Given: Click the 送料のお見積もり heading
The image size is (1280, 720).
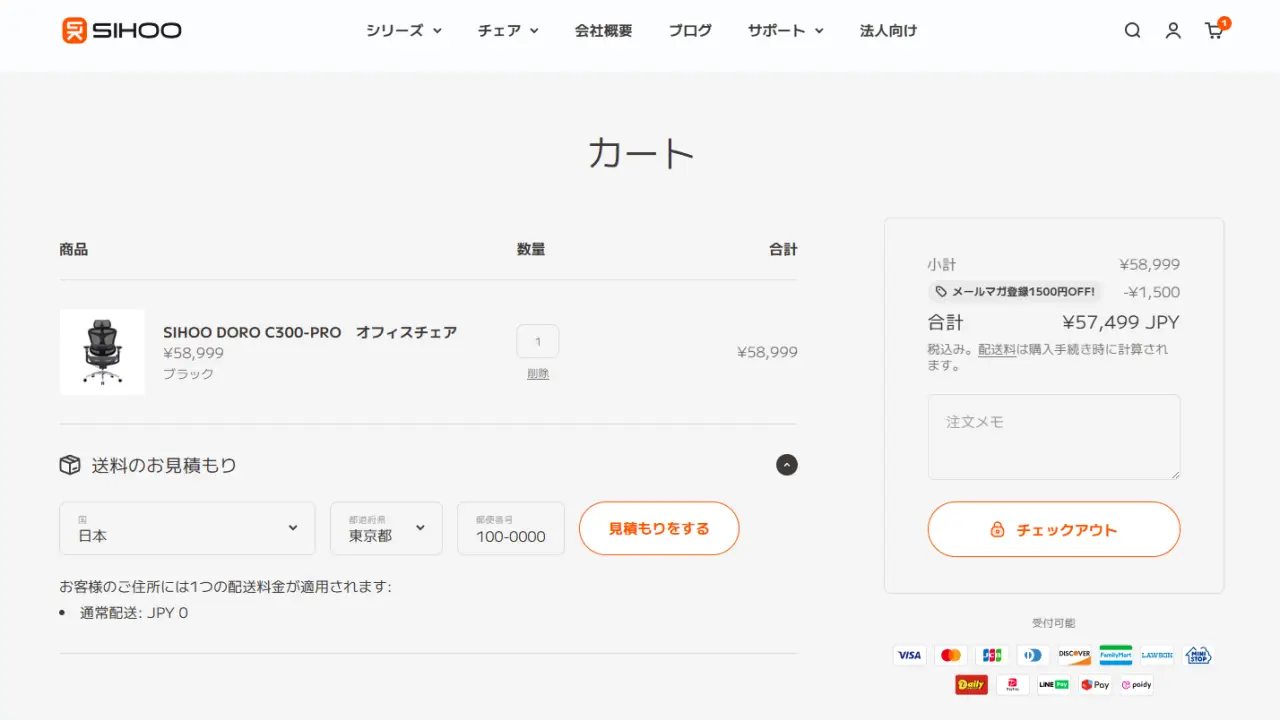Looking at the screenshot, I should coord(164,465).
